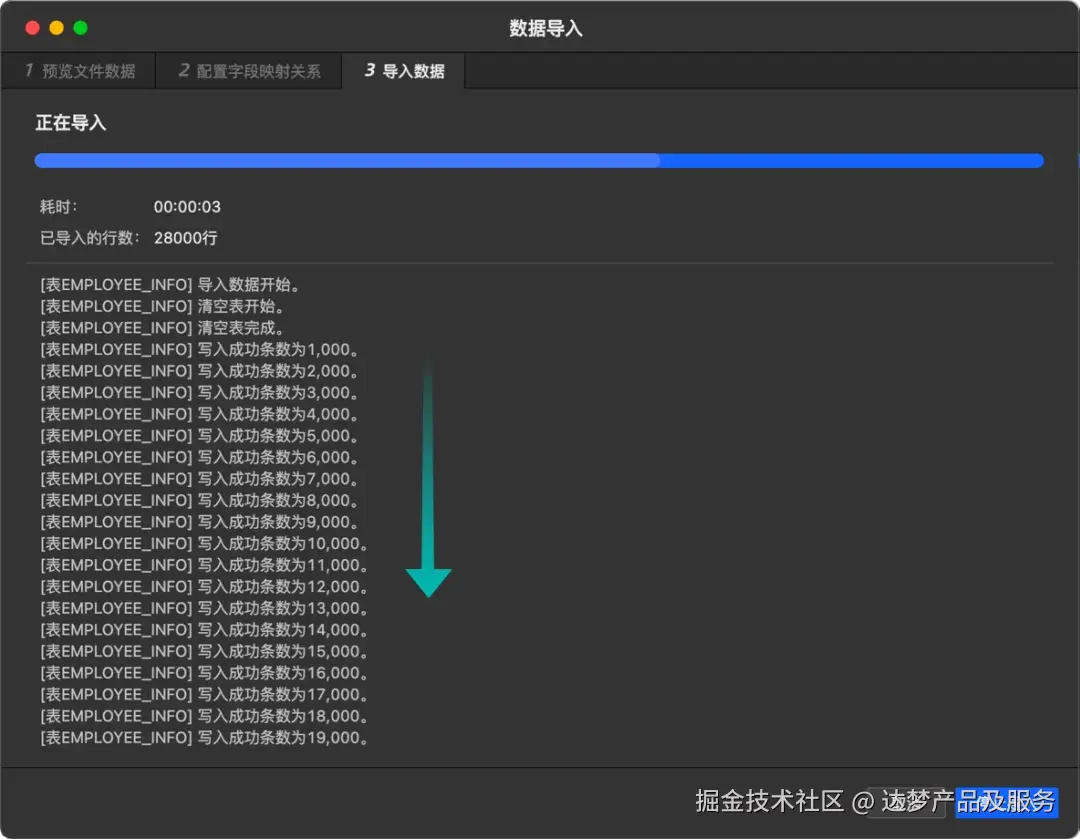Click the blue import progress bar
The width and height of the screenshot is (1080, 839).
point(540,160)
